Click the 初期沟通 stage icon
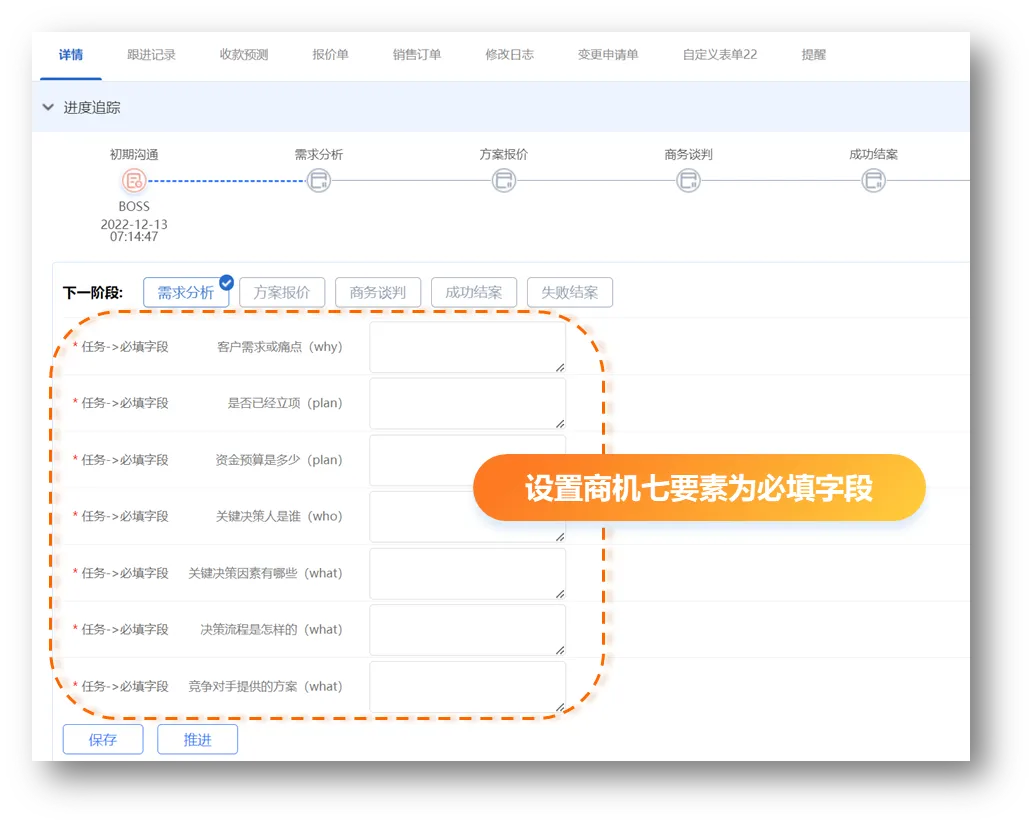This screenshot has width=1035, height=826. pos(134,180)
